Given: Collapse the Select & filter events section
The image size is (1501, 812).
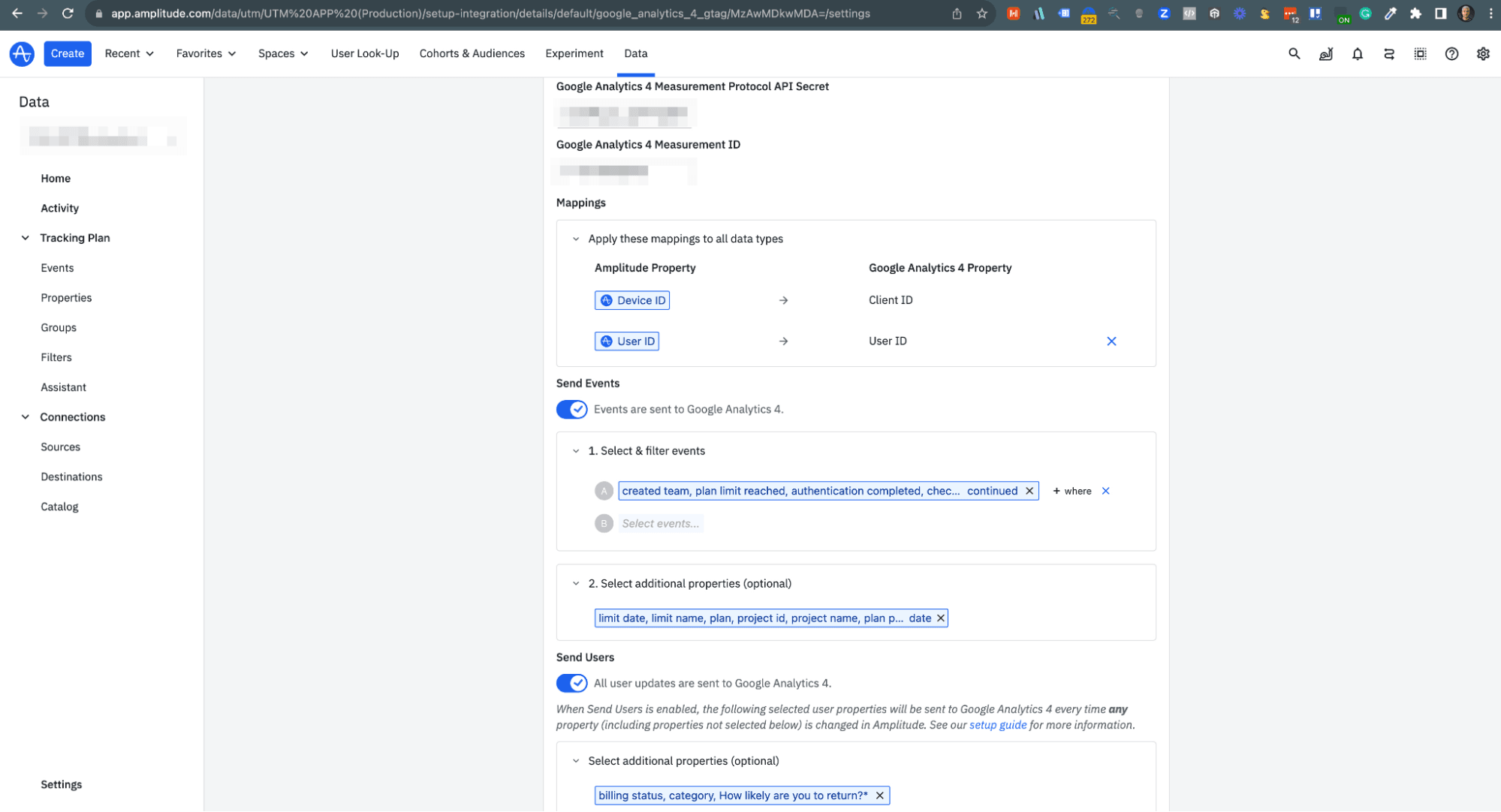Looking at the screenshot, I should 576,451.
